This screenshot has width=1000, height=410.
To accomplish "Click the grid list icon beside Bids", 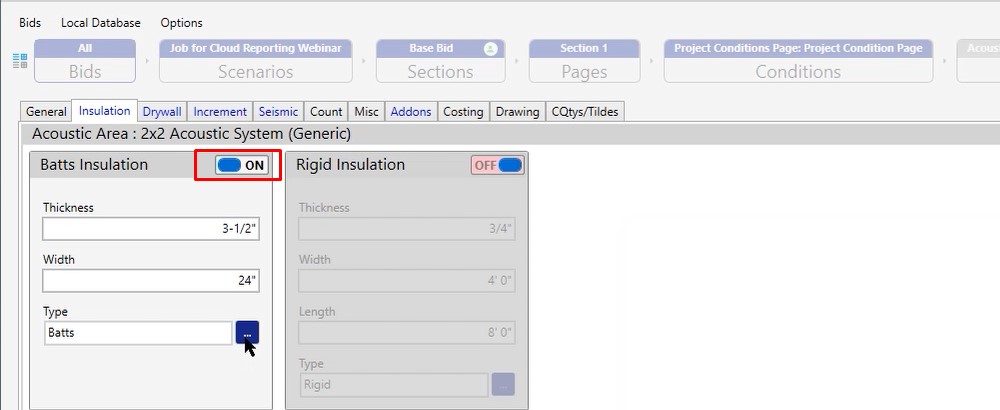I will tap(20, 61).
